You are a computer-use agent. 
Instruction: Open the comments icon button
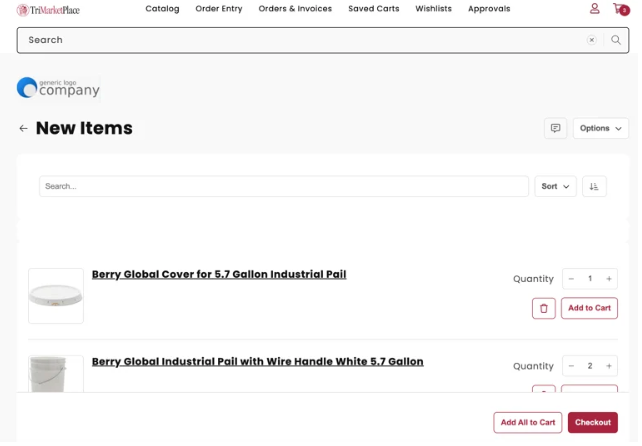tap(555, 128)
